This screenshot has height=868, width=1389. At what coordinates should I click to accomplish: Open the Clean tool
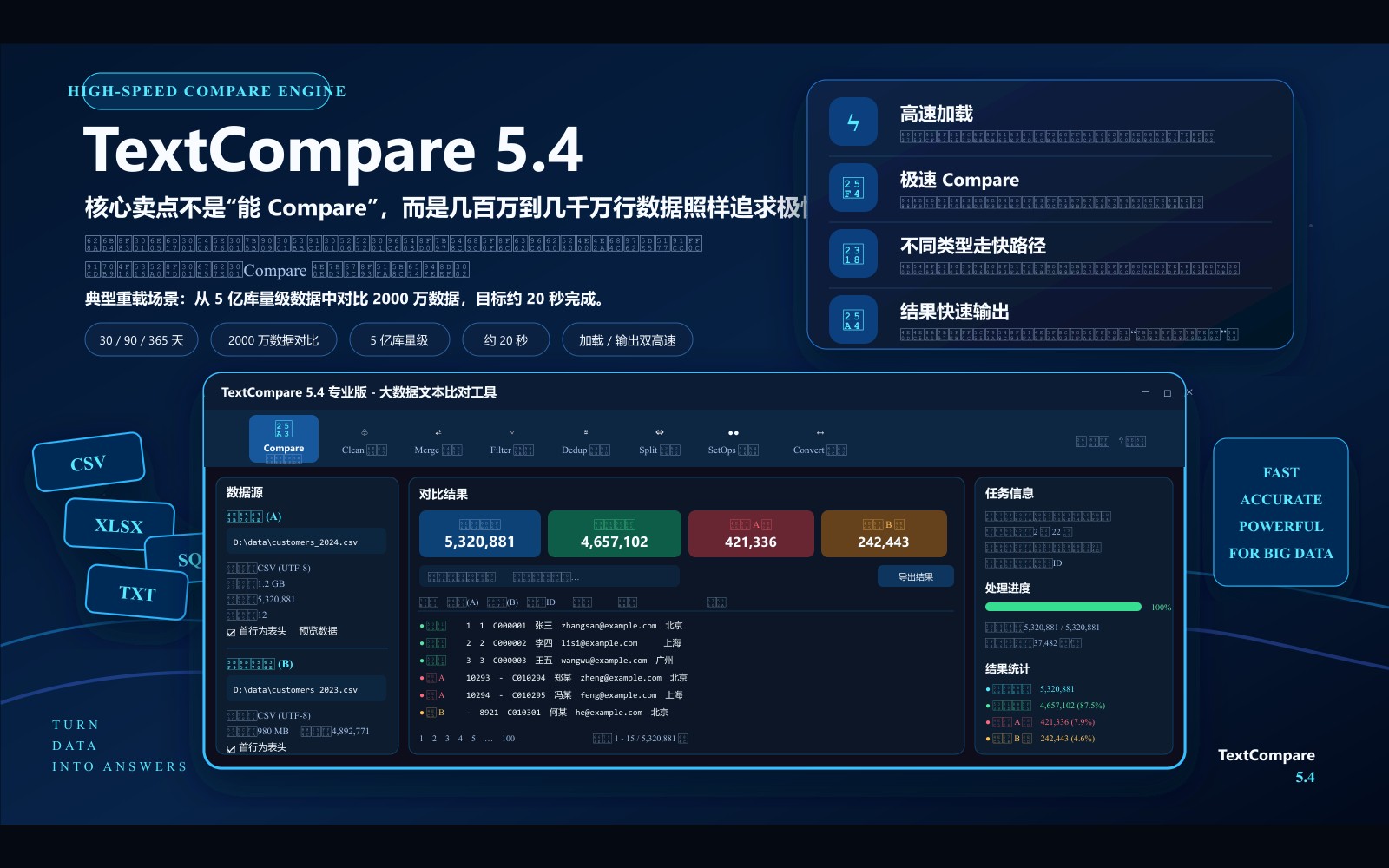click(x=365, y=442)
